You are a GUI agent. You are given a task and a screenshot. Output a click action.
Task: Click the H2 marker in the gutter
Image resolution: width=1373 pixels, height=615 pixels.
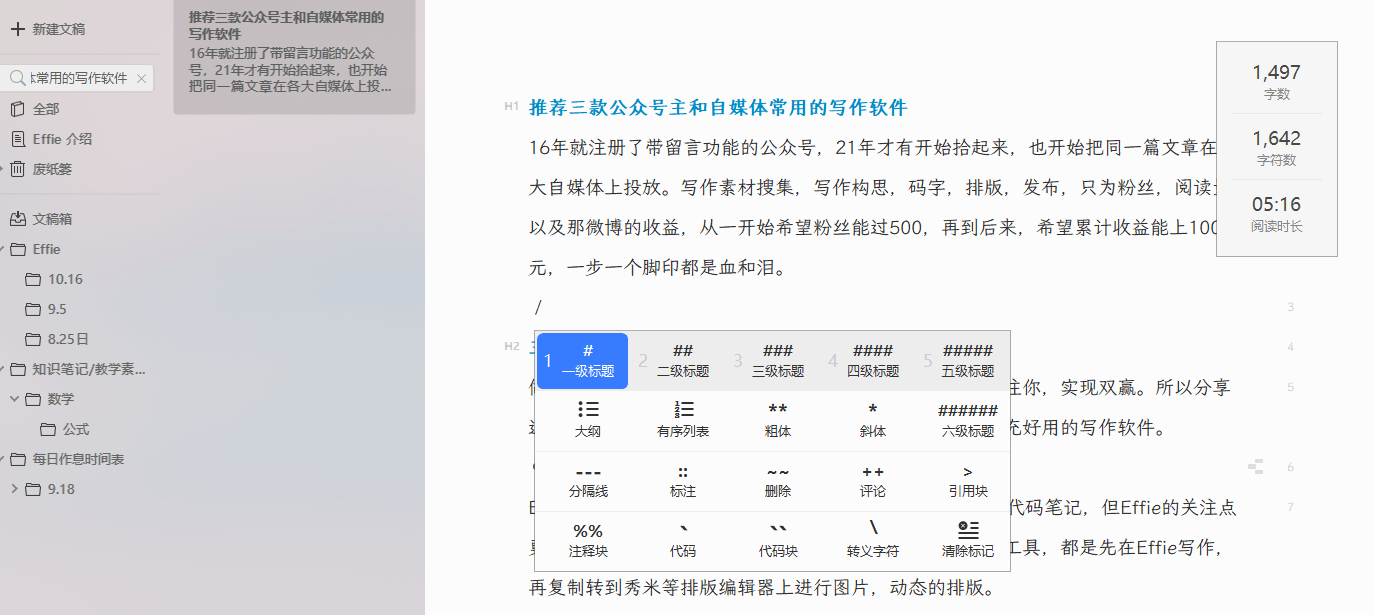pos(511,346)
